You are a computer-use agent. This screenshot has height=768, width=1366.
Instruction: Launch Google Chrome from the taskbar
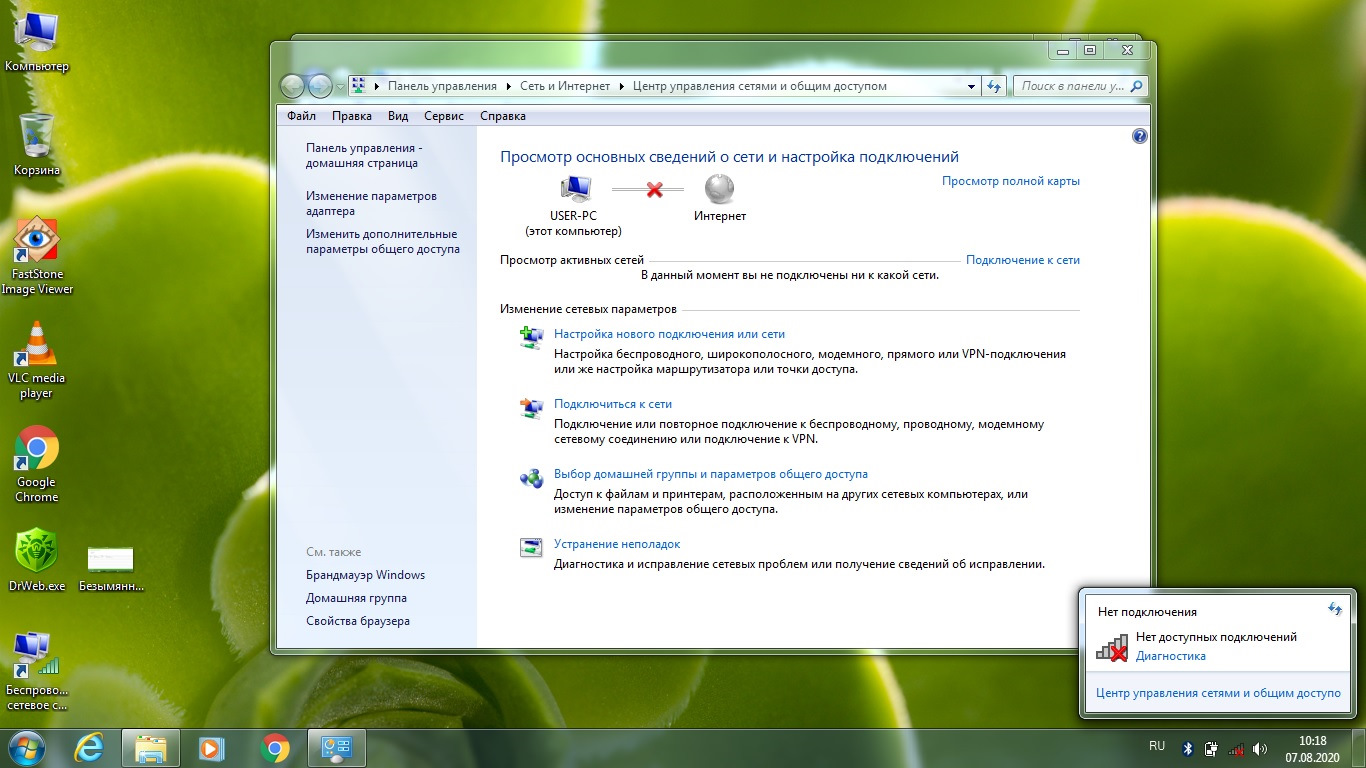[x=274, y=748]
